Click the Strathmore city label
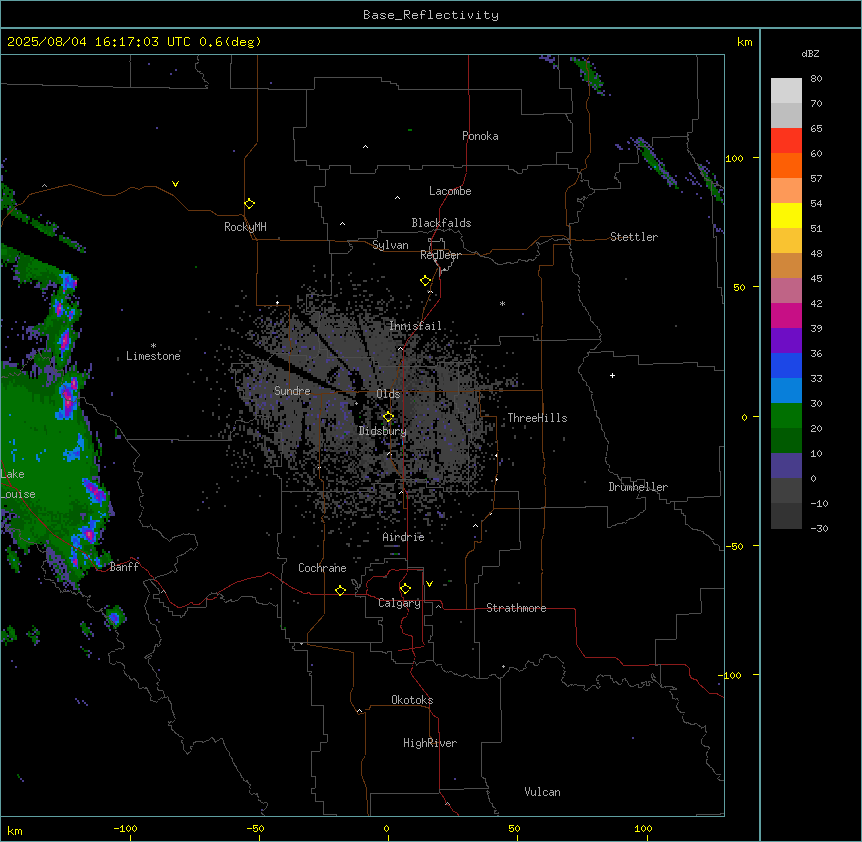This screenshot has height=842, width=862. click(x=516, y=608)
